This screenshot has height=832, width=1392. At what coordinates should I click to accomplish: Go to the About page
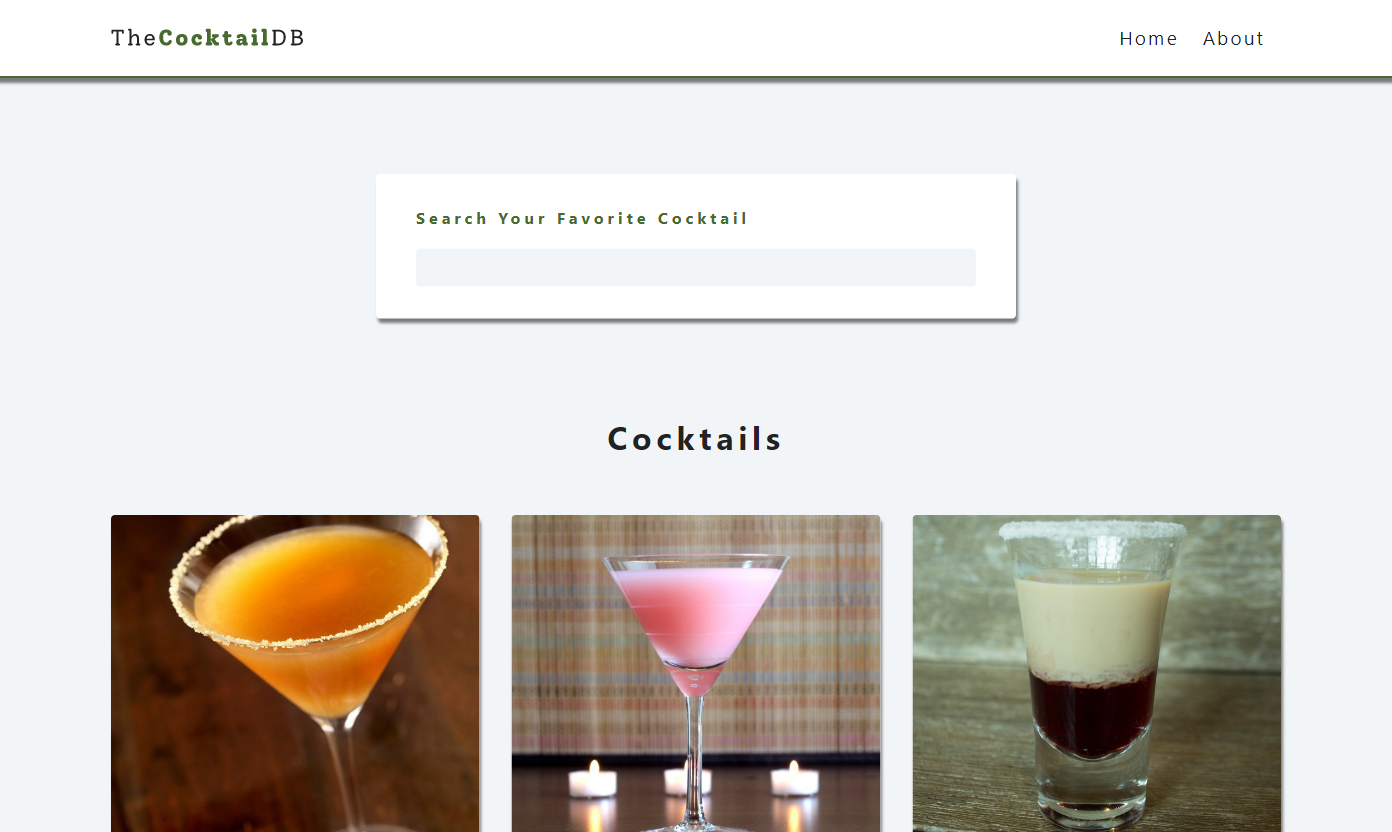click(x=1233, y=38)
